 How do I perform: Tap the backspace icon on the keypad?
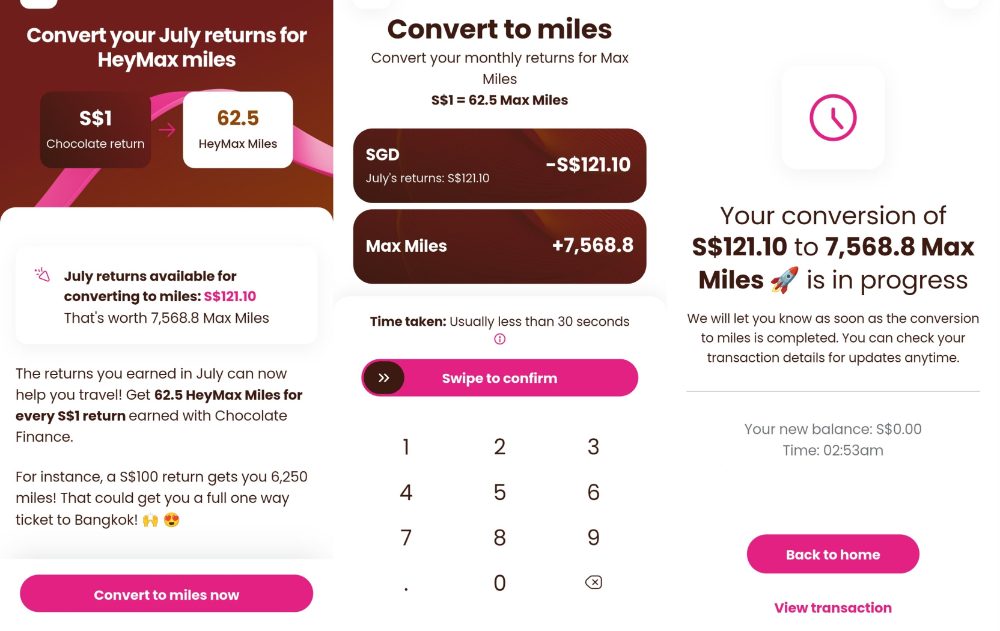(593, 582)
